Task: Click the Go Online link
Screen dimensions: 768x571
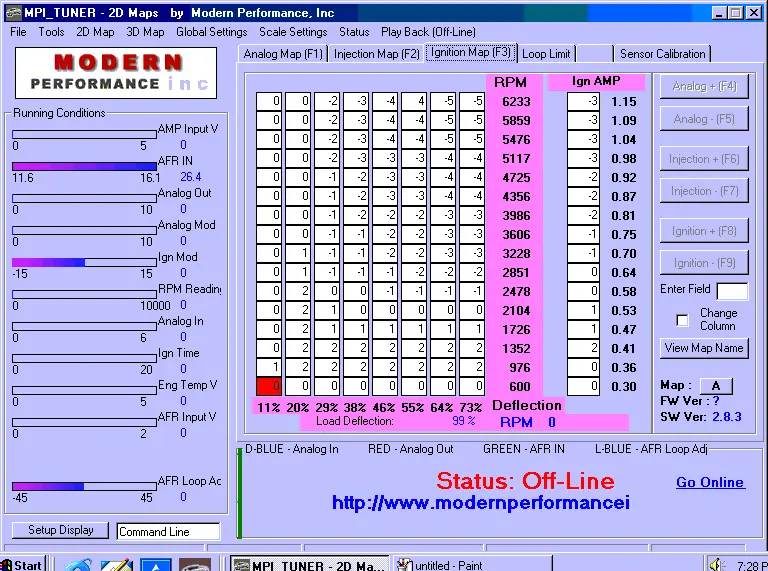Action: (709, 482)
